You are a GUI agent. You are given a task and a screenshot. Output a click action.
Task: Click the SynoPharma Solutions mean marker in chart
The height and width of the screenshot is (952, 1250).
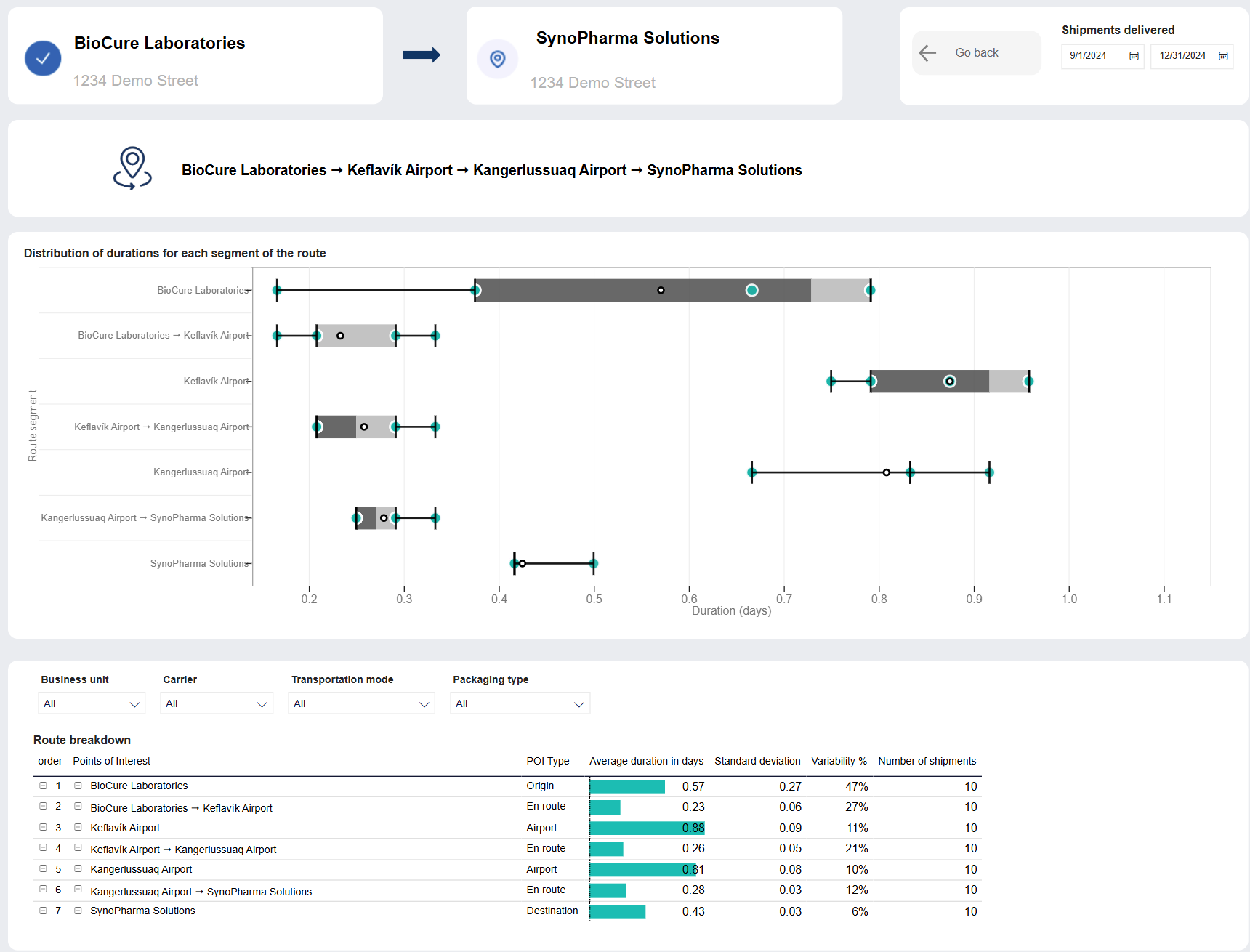(x=522, y=563)
